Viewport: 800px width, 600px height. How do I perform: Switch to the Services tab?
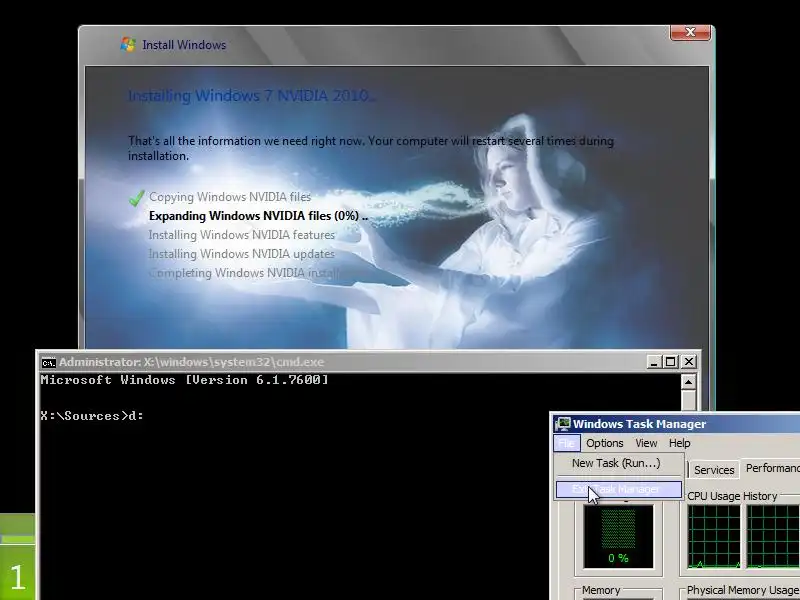tap(714, 470)
